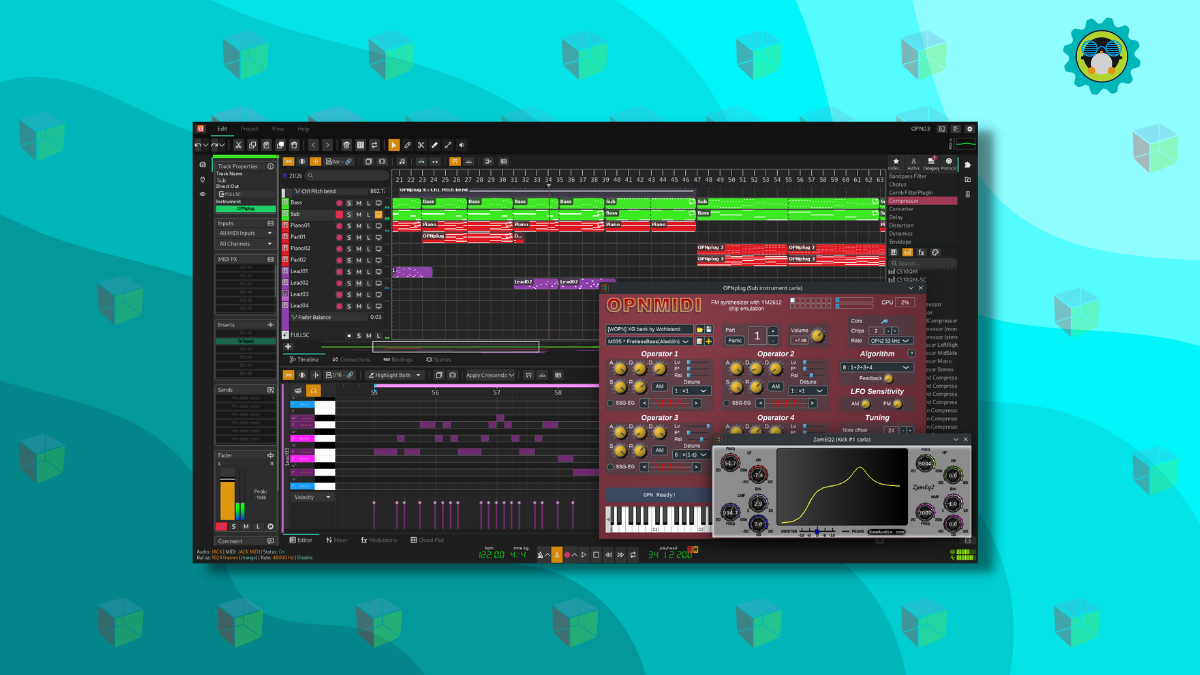This screenshot has width=1200, height=675.
Task: Switch to the Mixer tab
Action: pyautogui.click(x=338, y=540)
